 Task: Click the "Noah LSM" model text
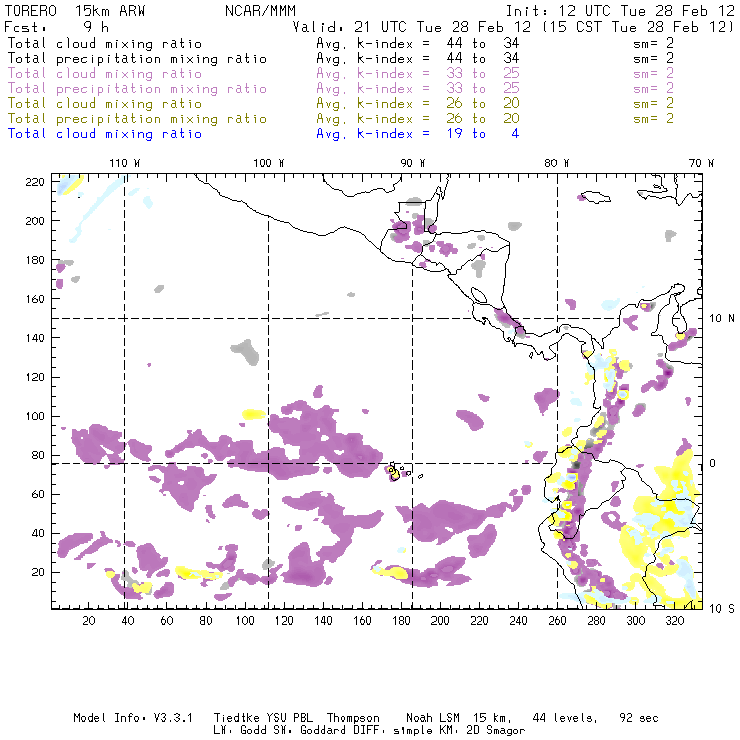(x=433, y=718)
